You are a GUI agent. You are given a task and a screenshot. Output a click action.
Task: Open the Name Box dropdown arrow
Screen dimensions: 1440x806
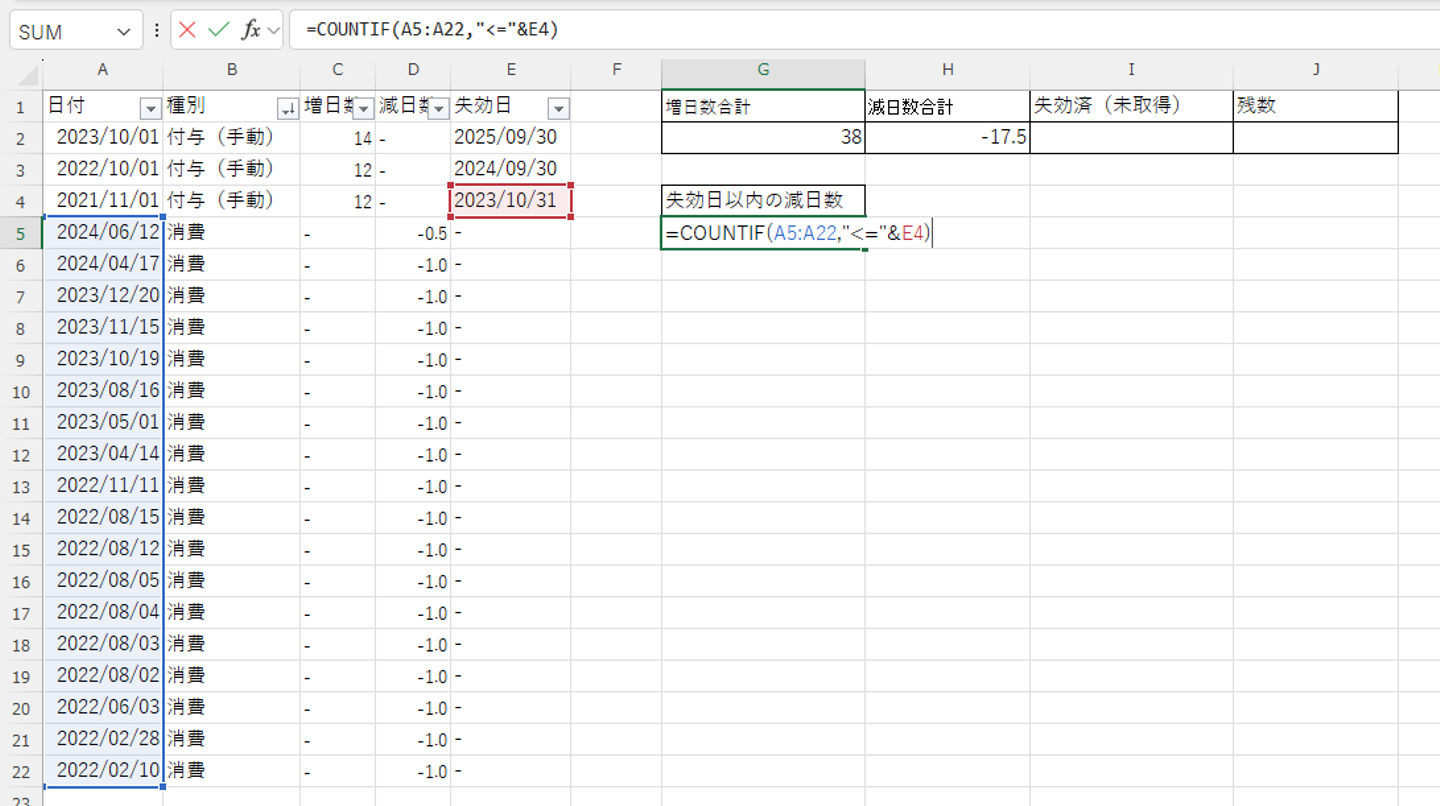(x=124, y=31)
